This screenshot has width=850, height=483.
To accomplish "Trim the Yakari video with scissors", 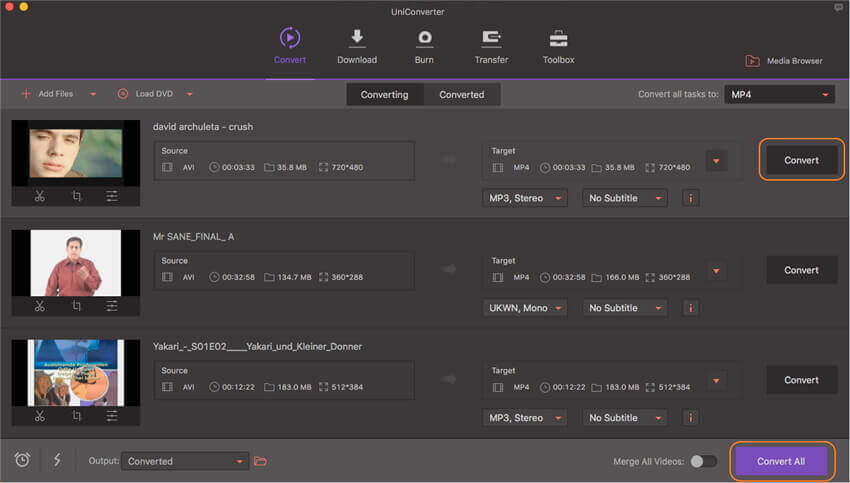I will click(40, 416).
